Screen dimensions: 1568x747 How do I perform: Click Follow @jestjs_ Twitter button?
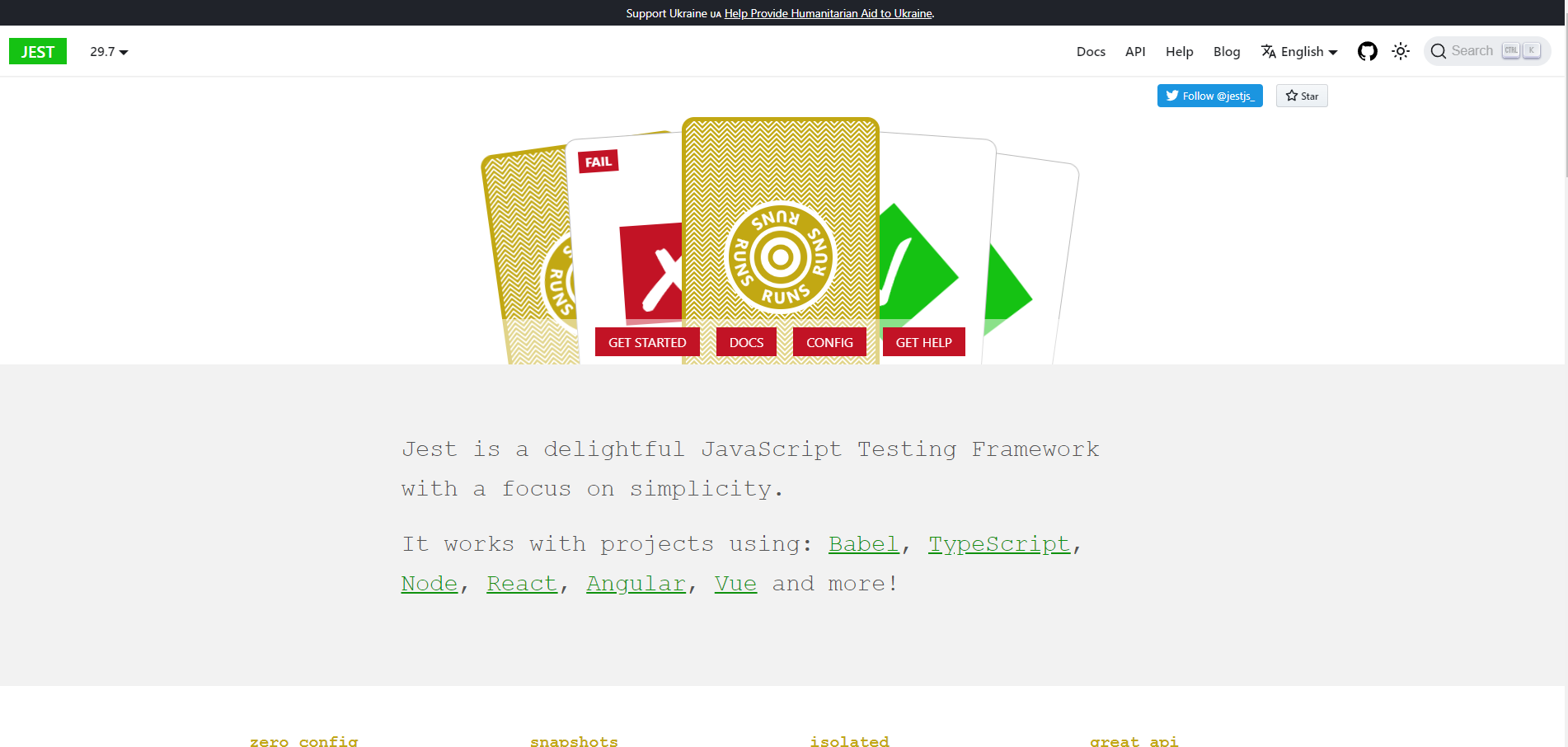coord(1209,96)
